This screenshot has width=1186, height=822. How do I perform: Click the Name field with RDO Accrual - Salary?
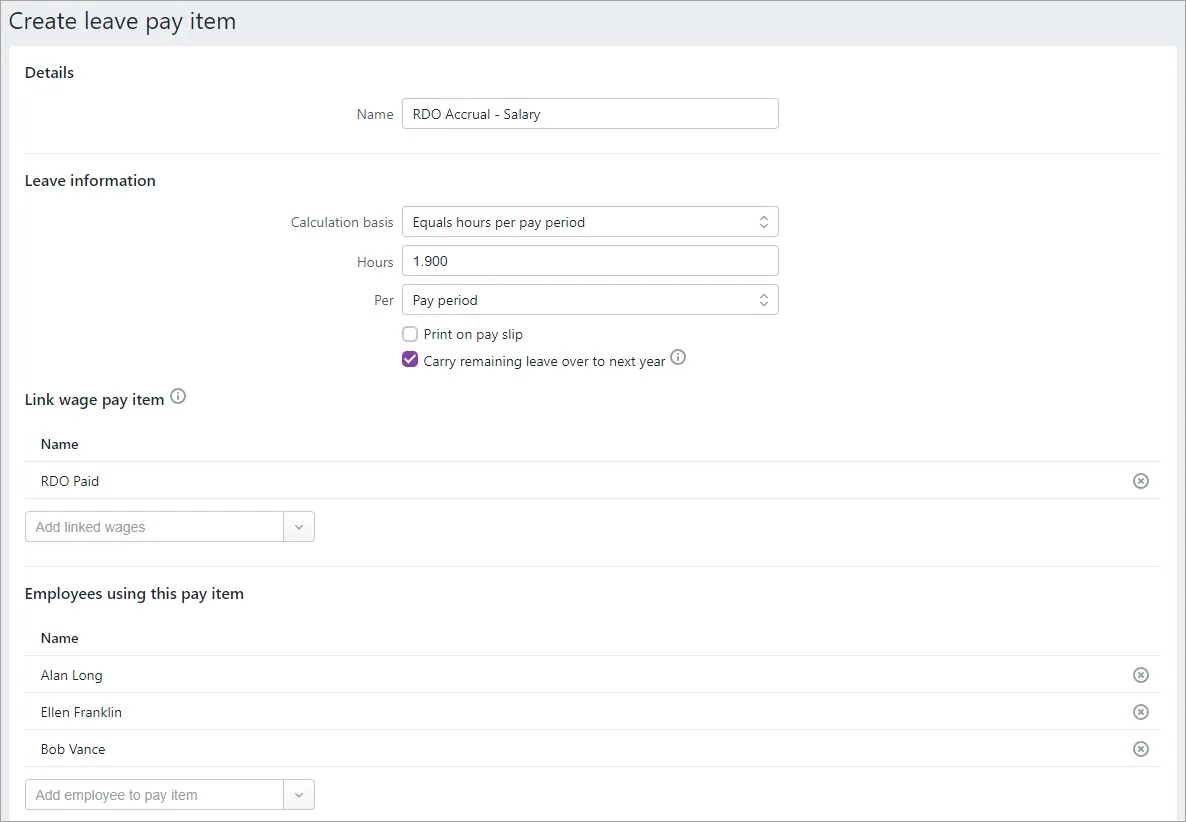pyautogui.click(x=590, y=113)
